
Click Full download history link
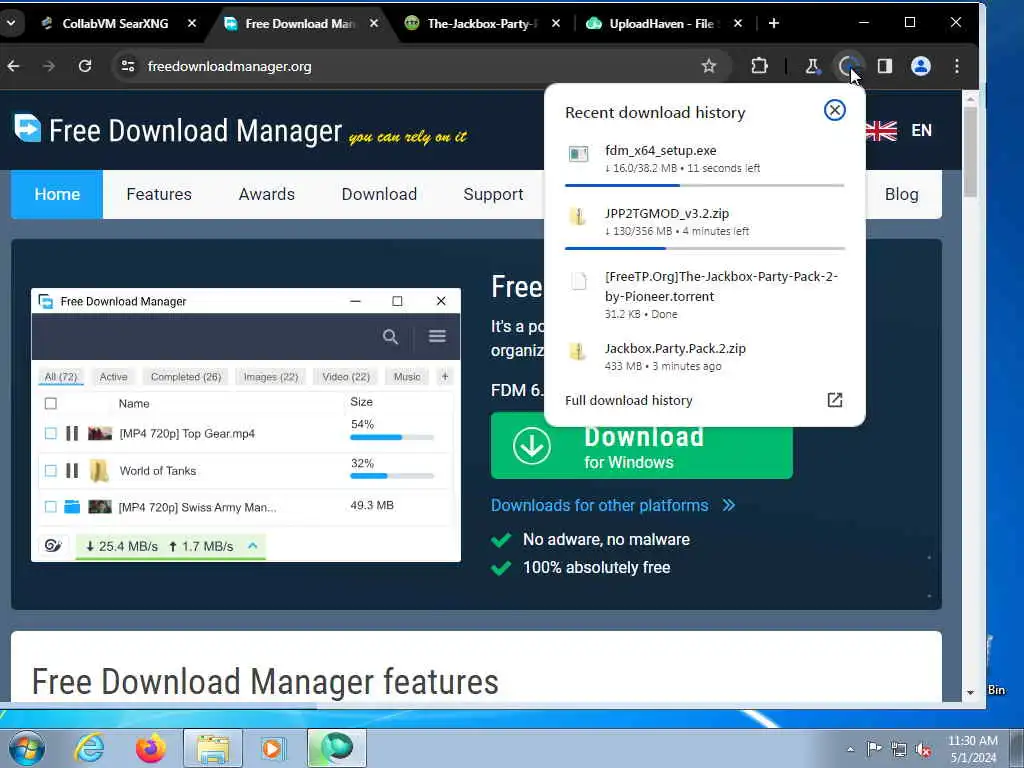tap(628, 400)
